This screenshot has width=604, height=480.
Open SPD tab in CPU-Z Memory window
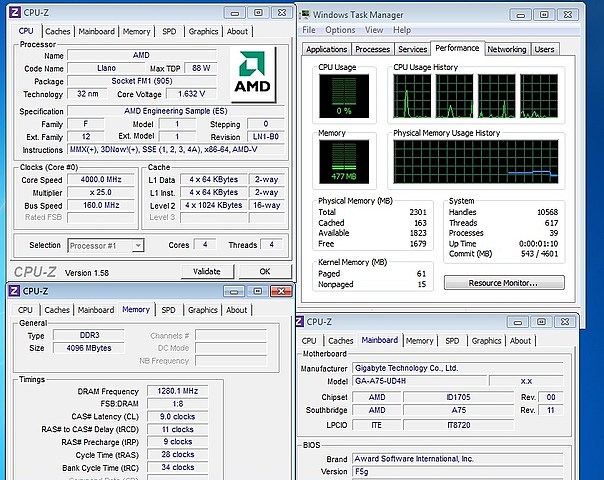coord(168,310)
